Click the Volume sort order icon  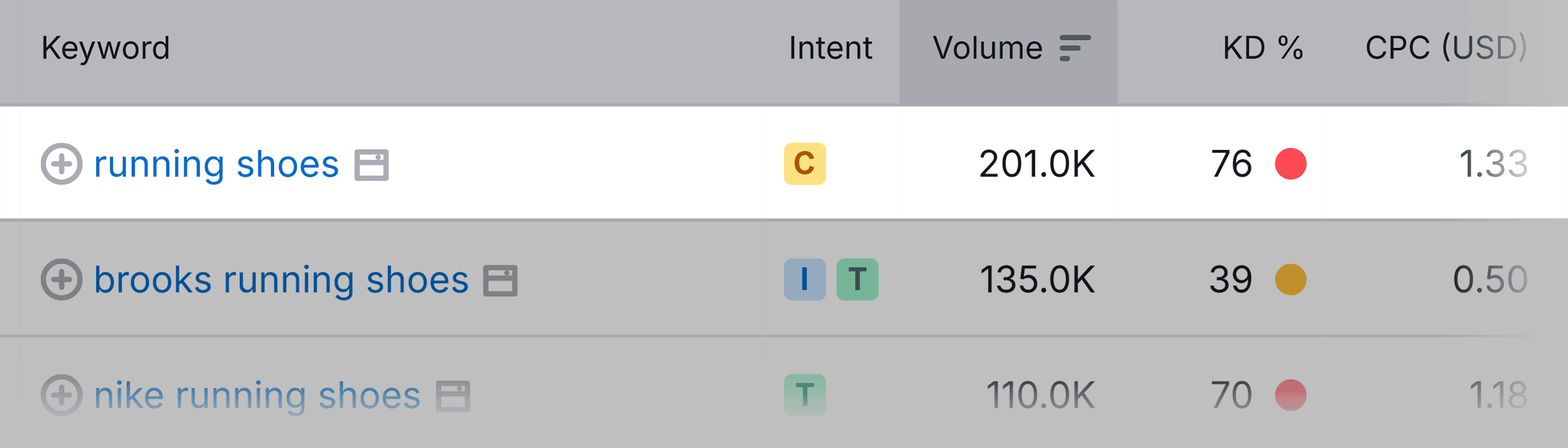coord(1074,48)
